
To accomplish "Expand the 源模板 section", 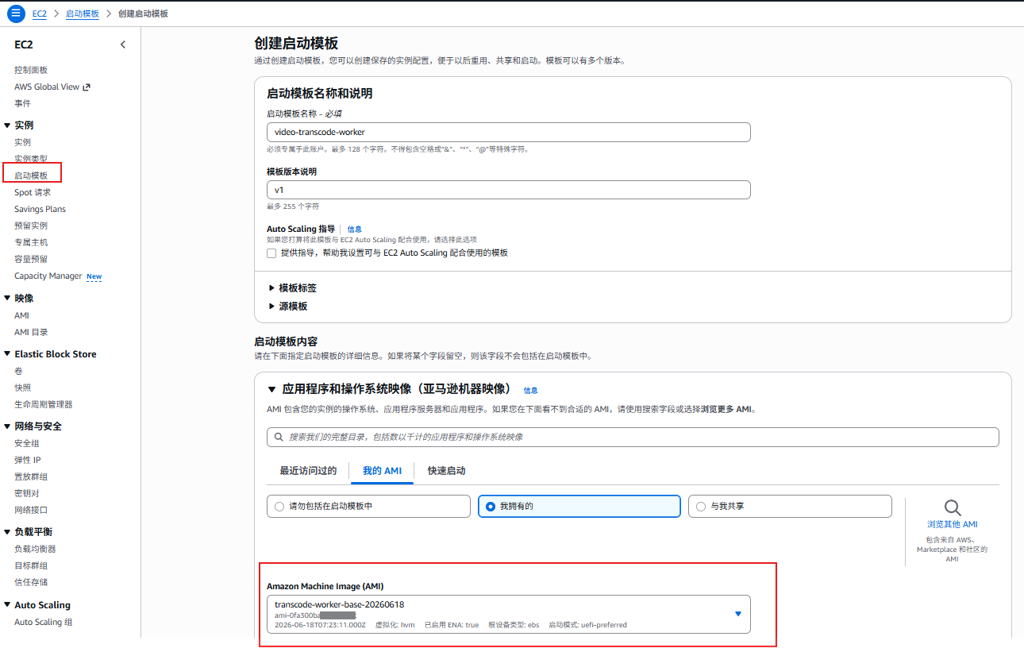I will 272,306.
